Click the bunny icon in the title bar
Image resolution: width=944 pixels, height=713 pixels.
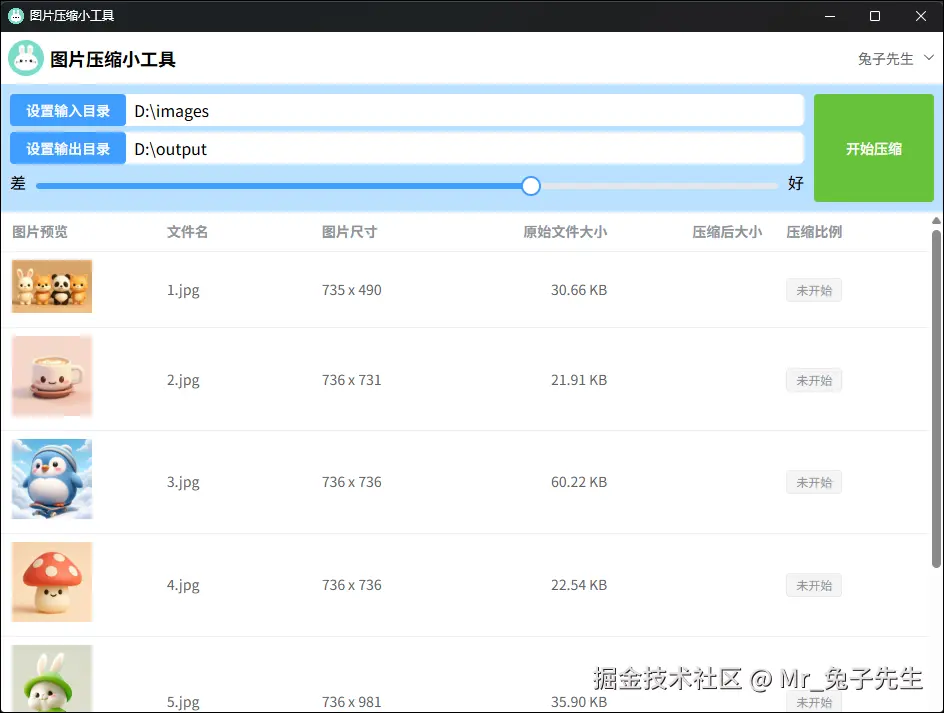(x=14, y=15)
